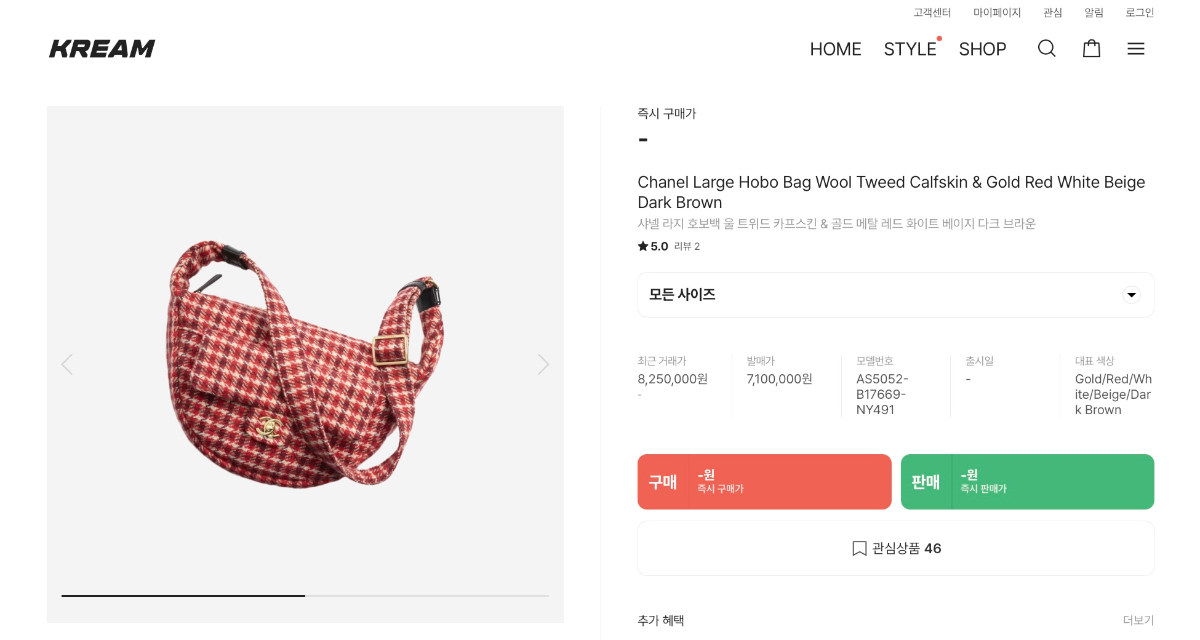The image size is (1200, 640).
Task: Open the STYLE menu
Action: 909,49
